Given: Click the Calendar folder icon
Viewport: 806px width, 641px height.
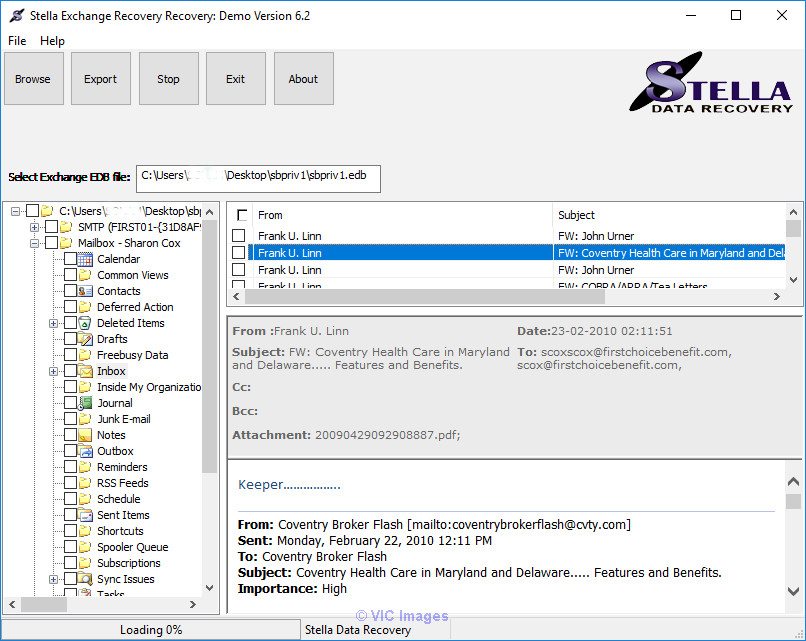Looking at the screenshot, I should [x=85, y=259].
